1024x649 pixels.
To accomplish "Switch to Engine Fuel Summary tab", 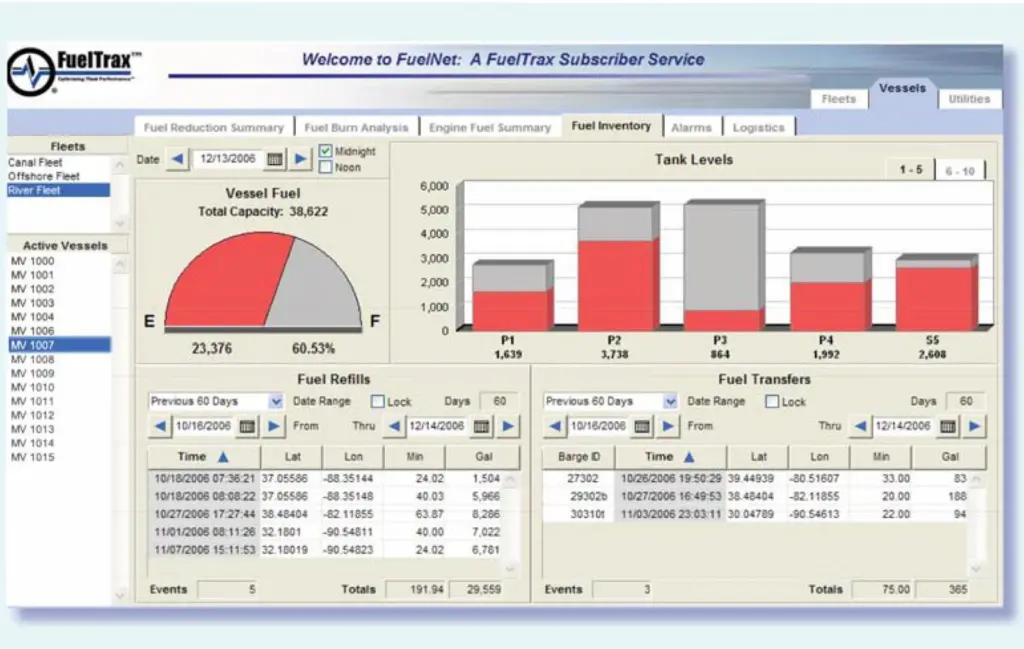I will (490, 127).
